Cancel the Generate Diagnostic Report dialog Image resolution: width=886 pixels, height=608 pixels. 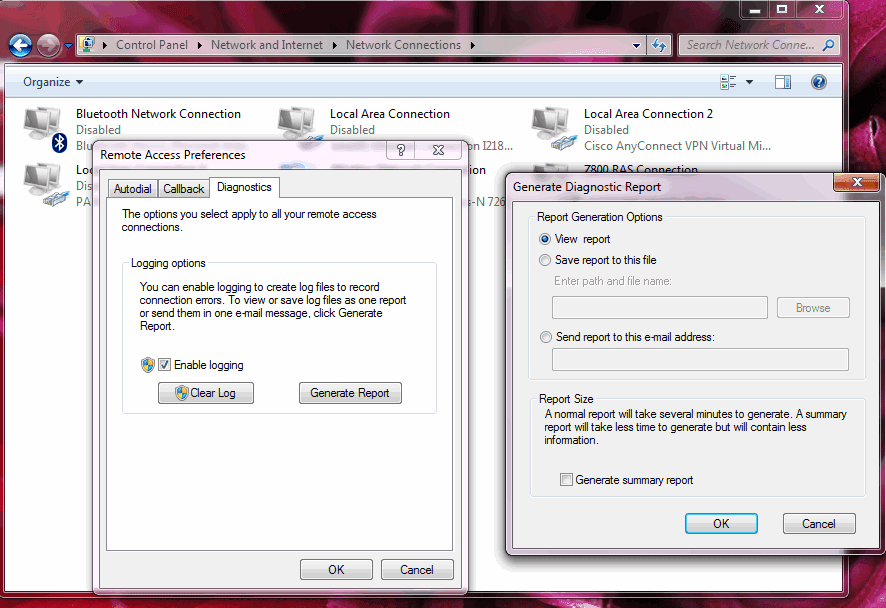coord(819,523)
